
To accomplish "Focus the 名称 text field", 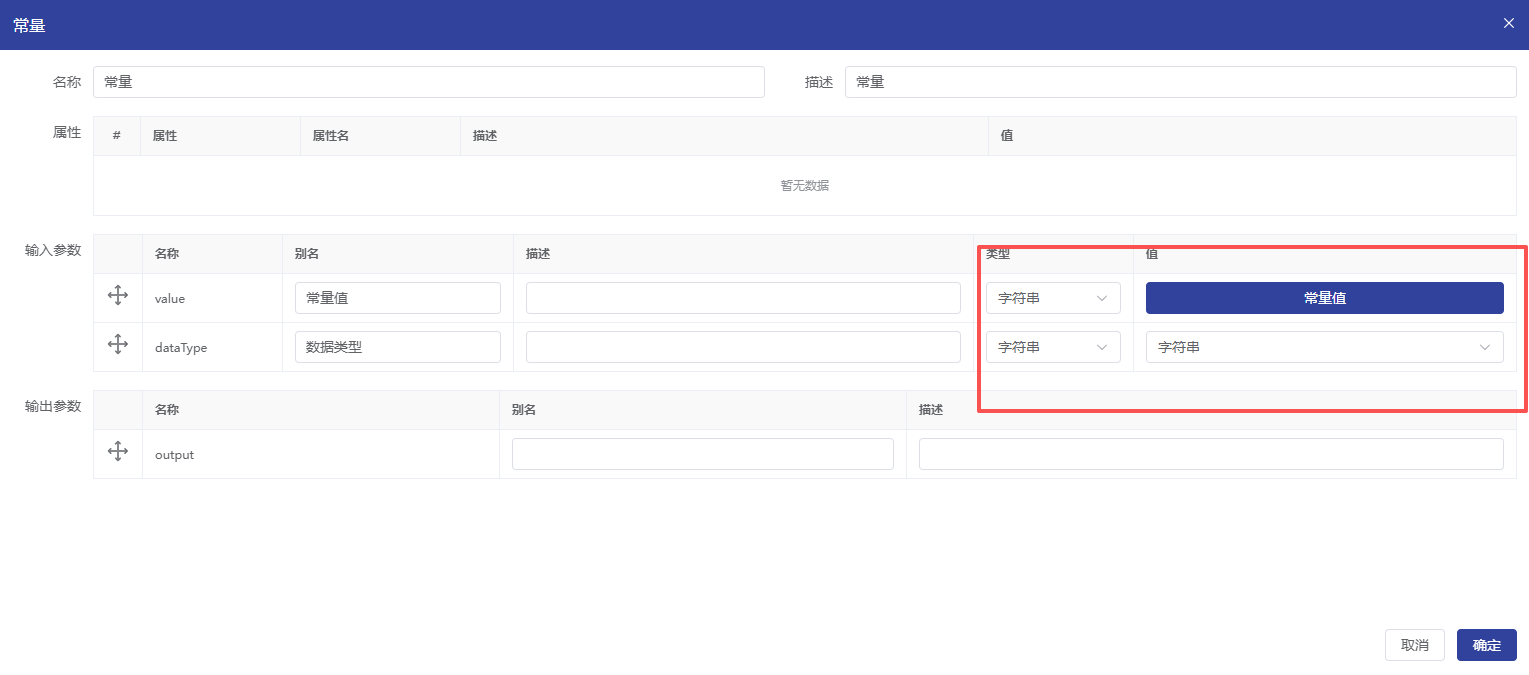I will [x=428, y=82].
